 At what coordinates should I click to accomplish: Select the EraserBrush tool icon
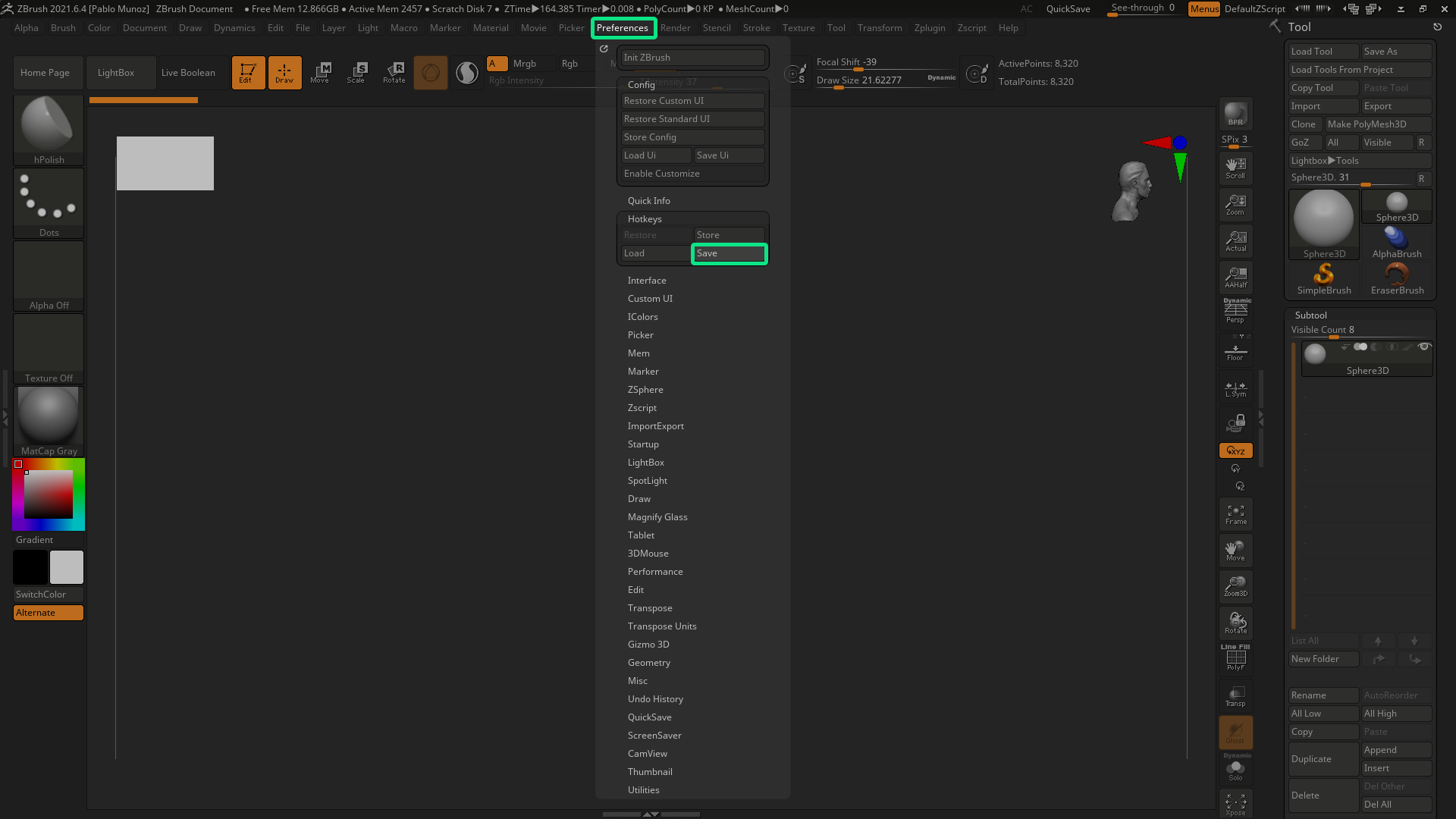(1397, 278)
